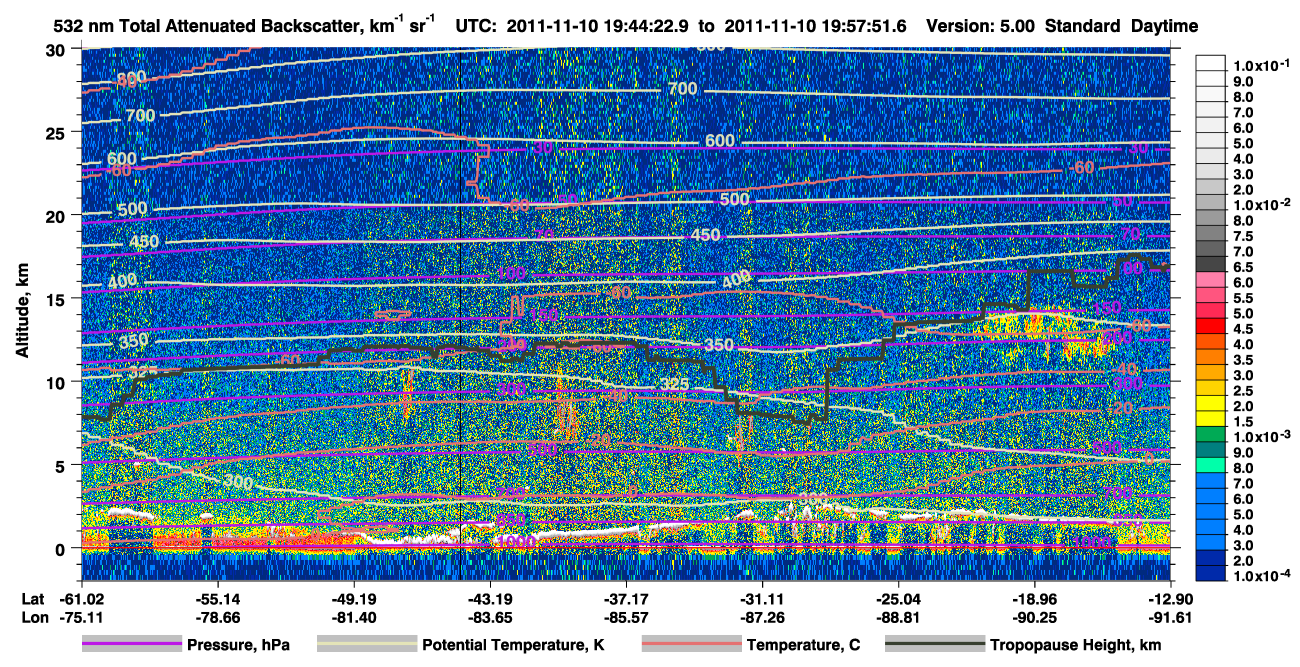Screen dimensions: 1300x667
Task: Click the longitude value '-90.25'
Action: (1035, 618)
